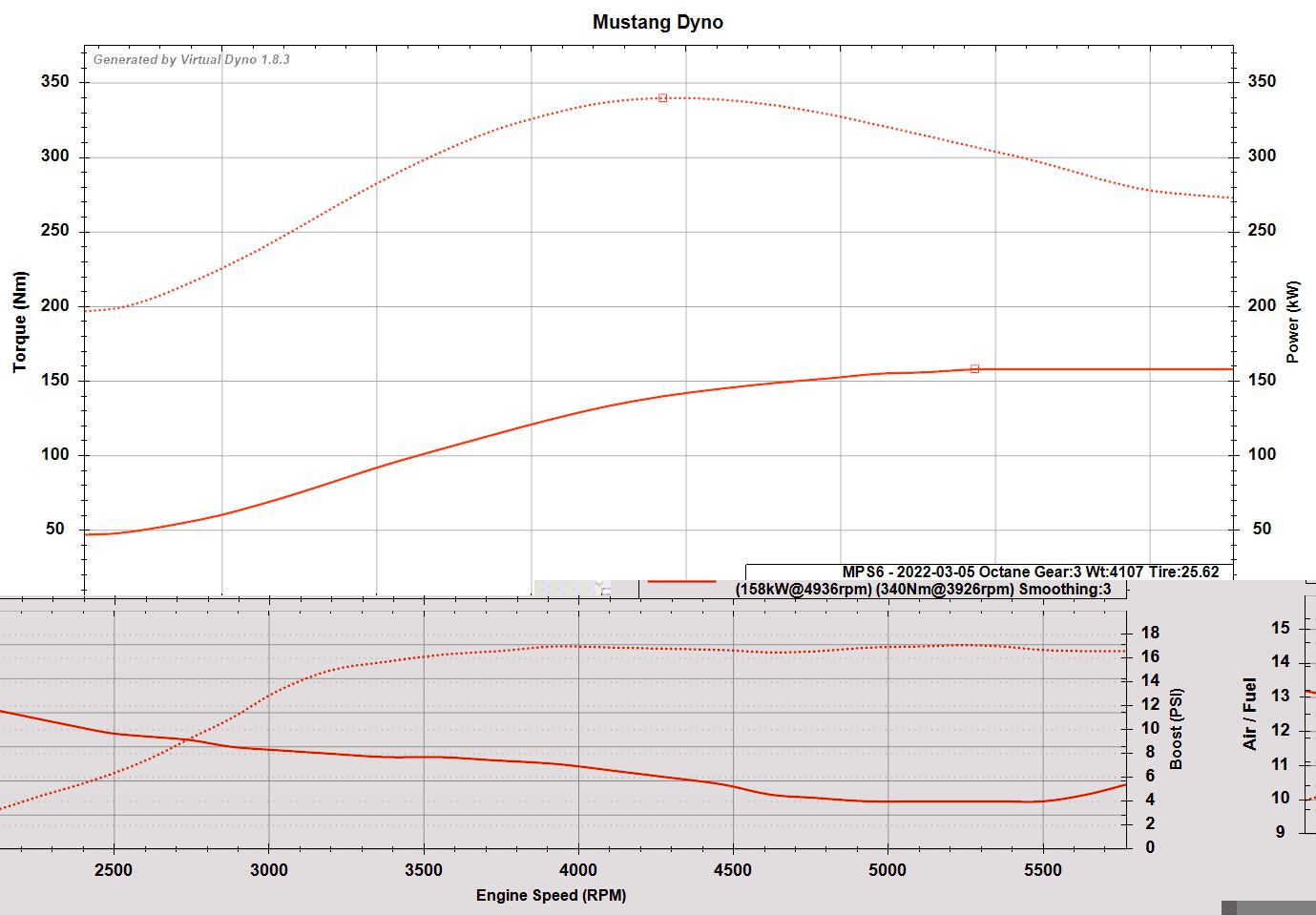
Task: Click the 3000 RPM tick label
Action: (268, 870)
